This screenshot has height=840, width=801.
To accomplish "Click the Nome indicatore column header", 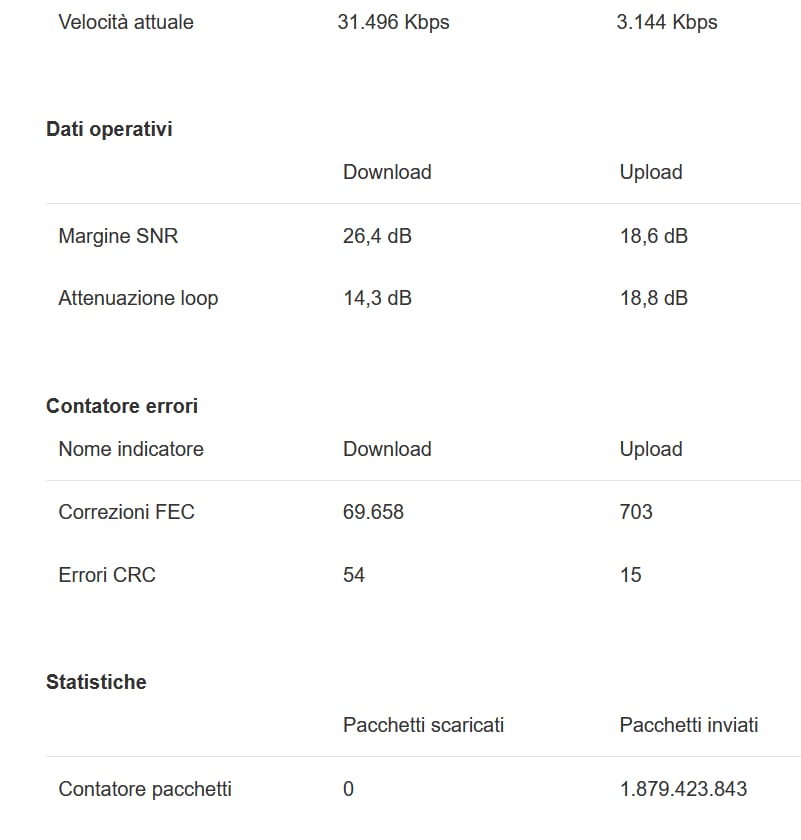I will (131, 449).
